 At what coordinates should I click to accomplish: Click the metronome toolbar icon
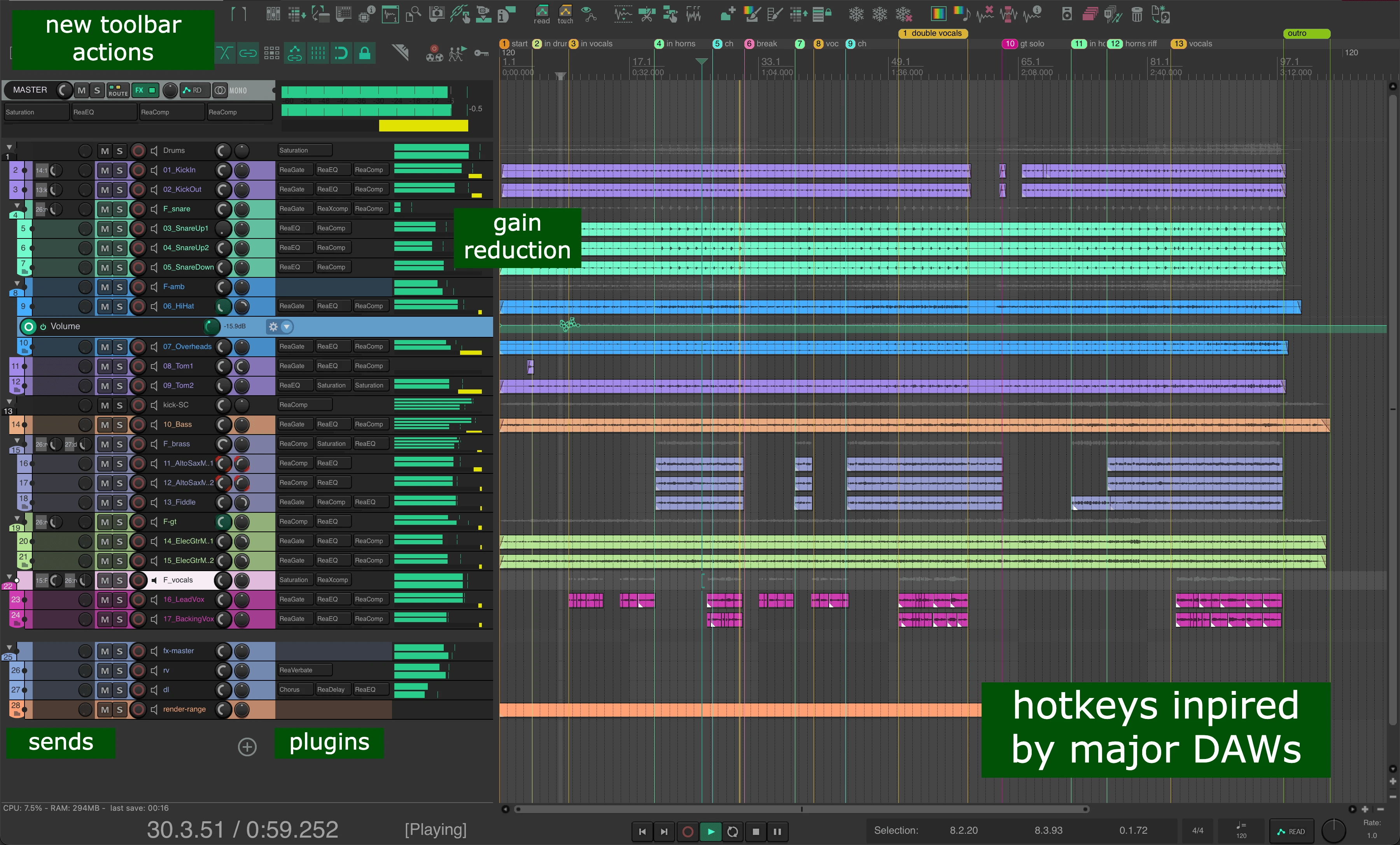click(400, 53)
